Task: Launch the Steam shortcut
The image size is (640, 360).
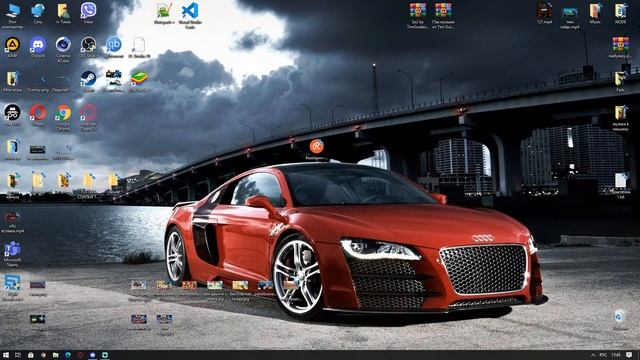Action: [x=88, y=78]
